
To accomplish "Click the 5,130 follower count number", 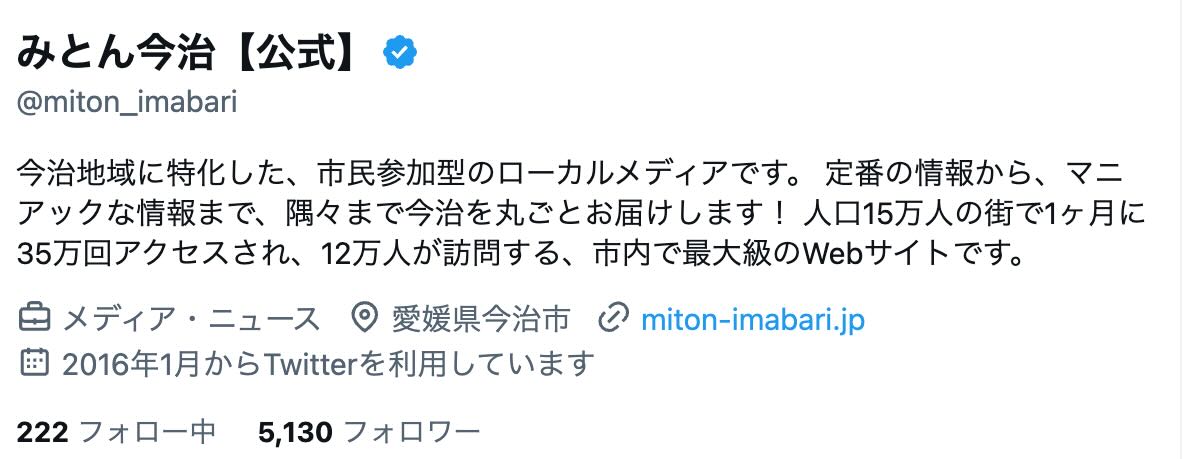I will click(296, 432).
